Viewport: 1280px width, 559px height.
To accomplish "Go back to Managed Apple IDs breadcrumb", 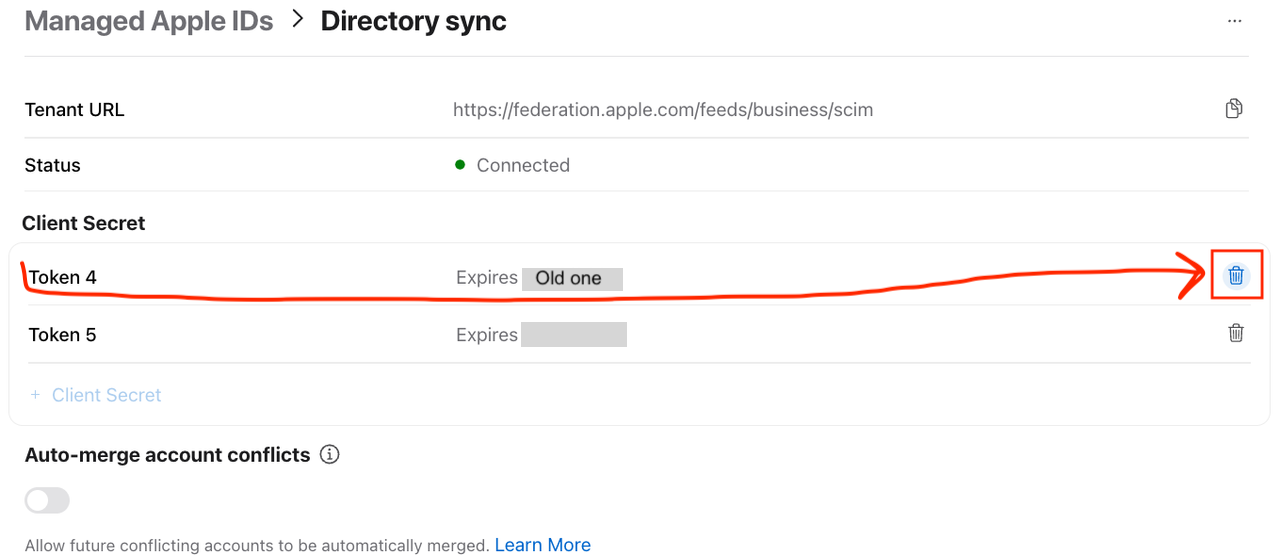I will [149, 21].
